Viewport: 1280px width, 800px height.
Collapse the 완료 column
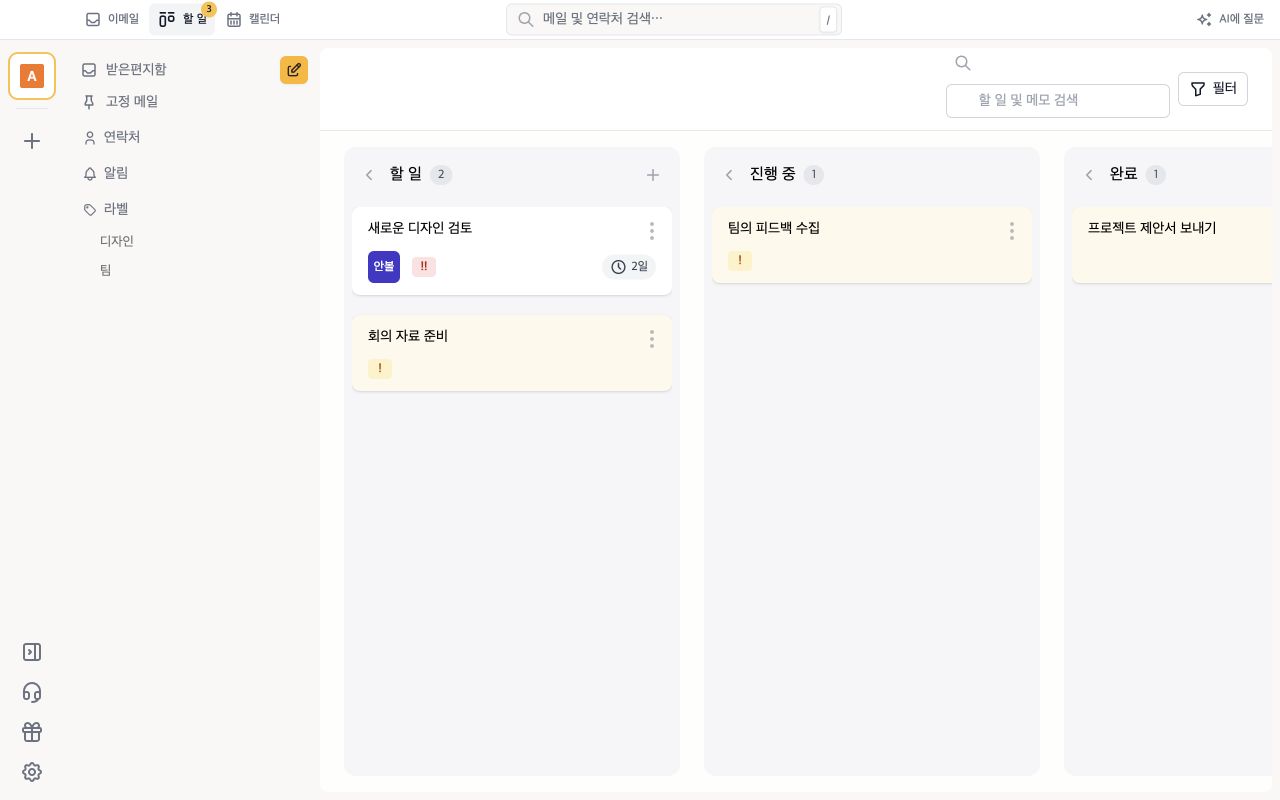click(x=1089, y=175)
